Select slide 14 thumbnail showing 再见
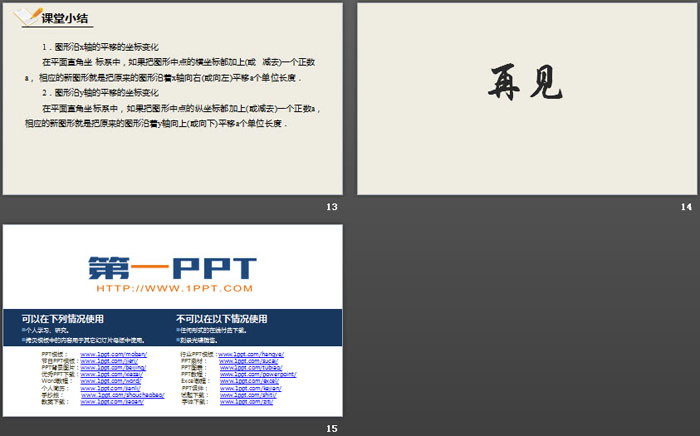Image resolution: width=700 pixels, height=436 pixels. coord(527,99)
